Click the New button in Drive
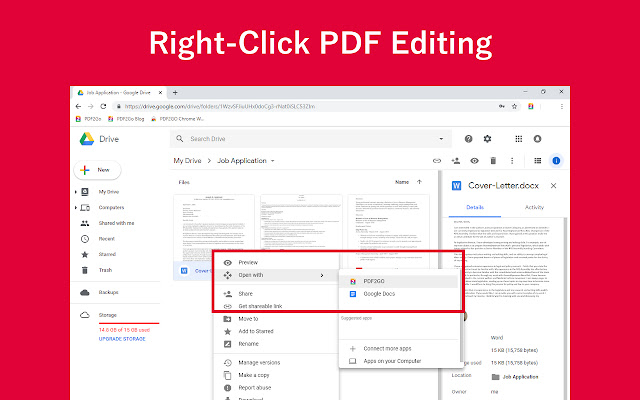Image resolution: width=640 pixels, height=400 pixels. (x=97, y=170)
